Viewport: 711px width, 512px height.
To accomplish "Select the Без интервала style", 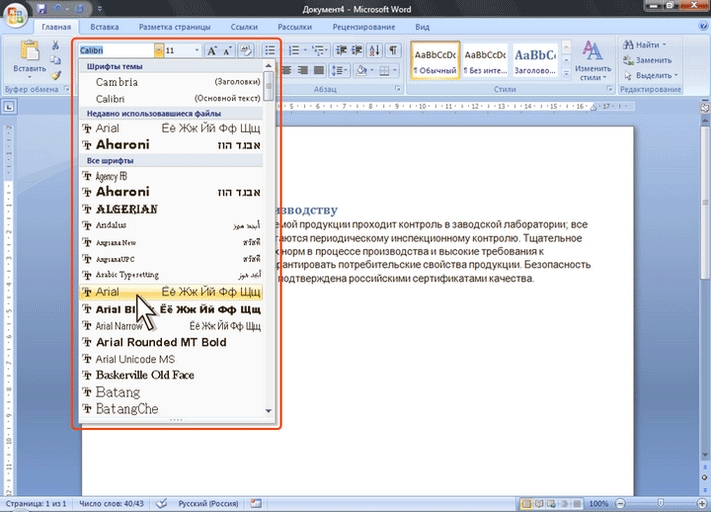I will point(485,61).
